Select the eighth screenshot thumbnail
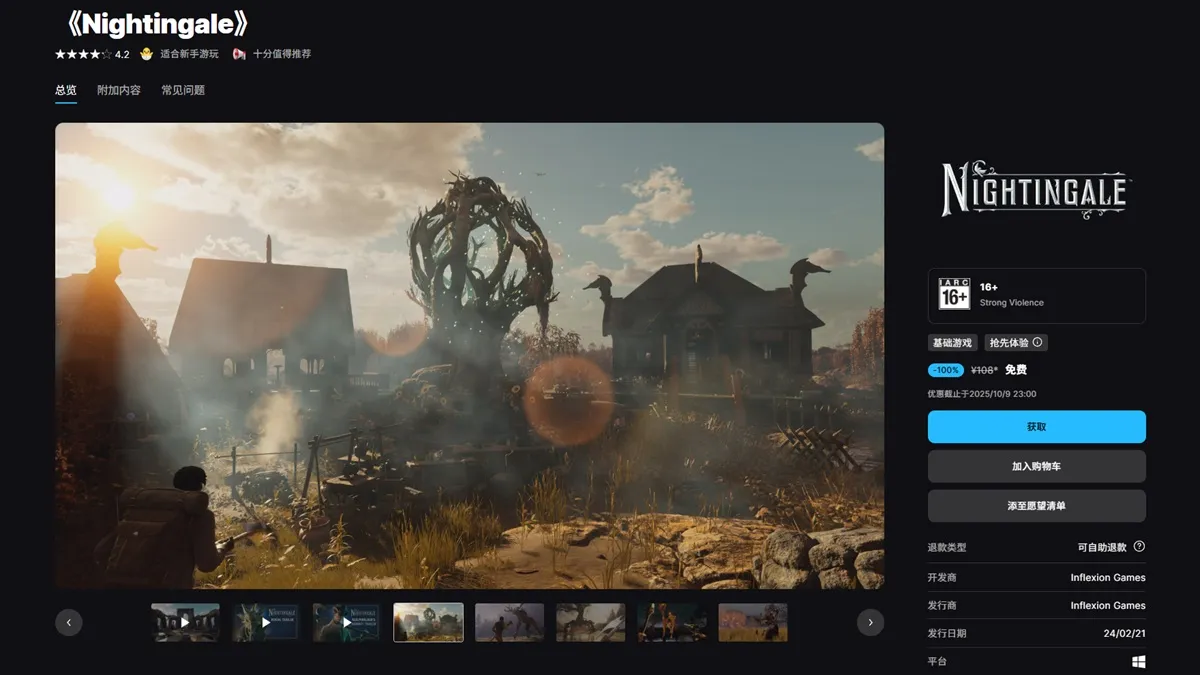Image resolution: width=1200 pixels, height=675 pixels. [x=752, y=622]
